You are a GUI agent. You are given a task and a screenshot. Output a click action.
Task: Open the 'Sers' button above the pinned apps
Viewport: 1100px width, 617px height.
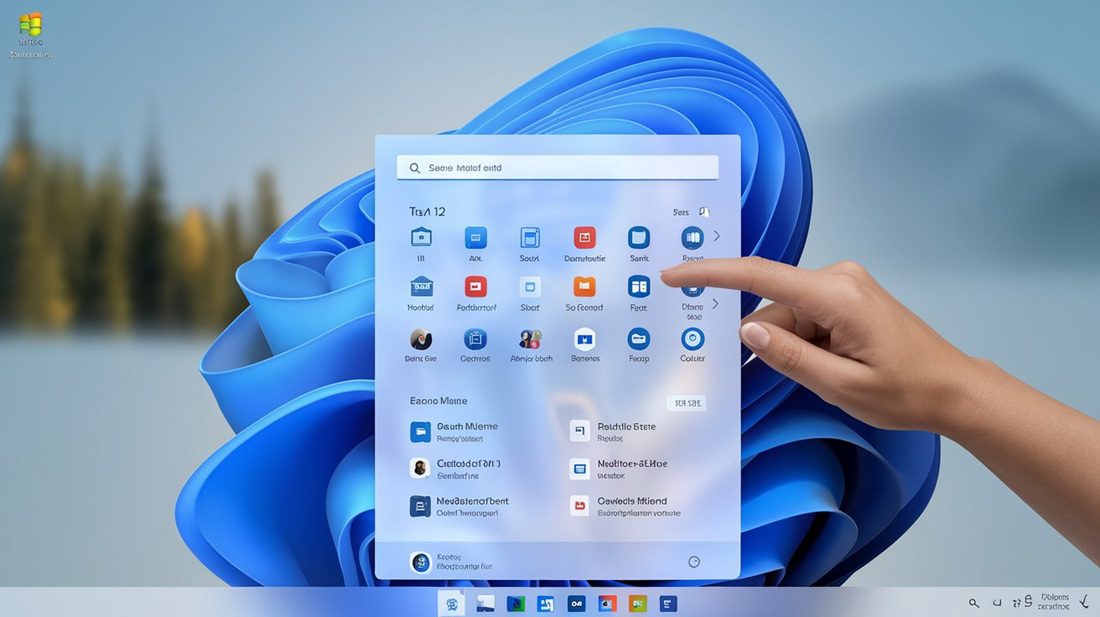pyautogui.click(x=691, y=212)
